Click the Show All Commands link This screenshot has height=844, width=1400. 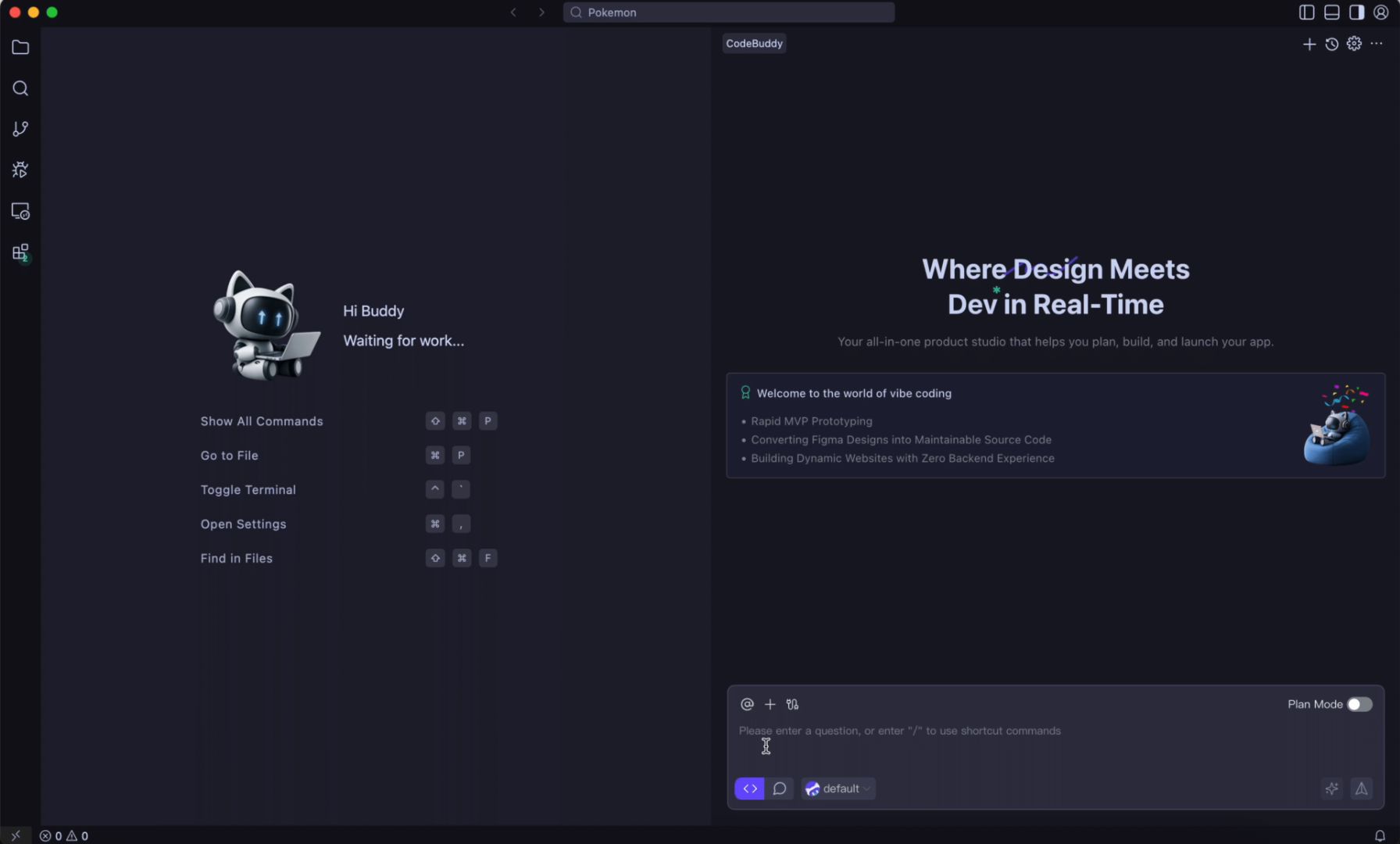pos(262,421)
